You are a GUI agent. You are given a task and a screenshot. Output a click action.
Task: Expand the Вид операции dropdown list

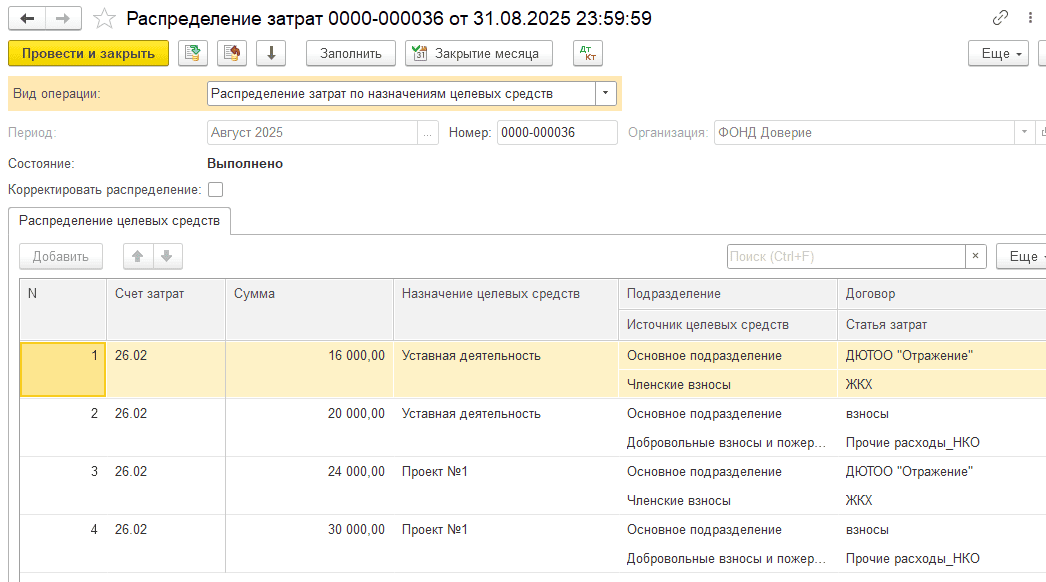(606, 93)
